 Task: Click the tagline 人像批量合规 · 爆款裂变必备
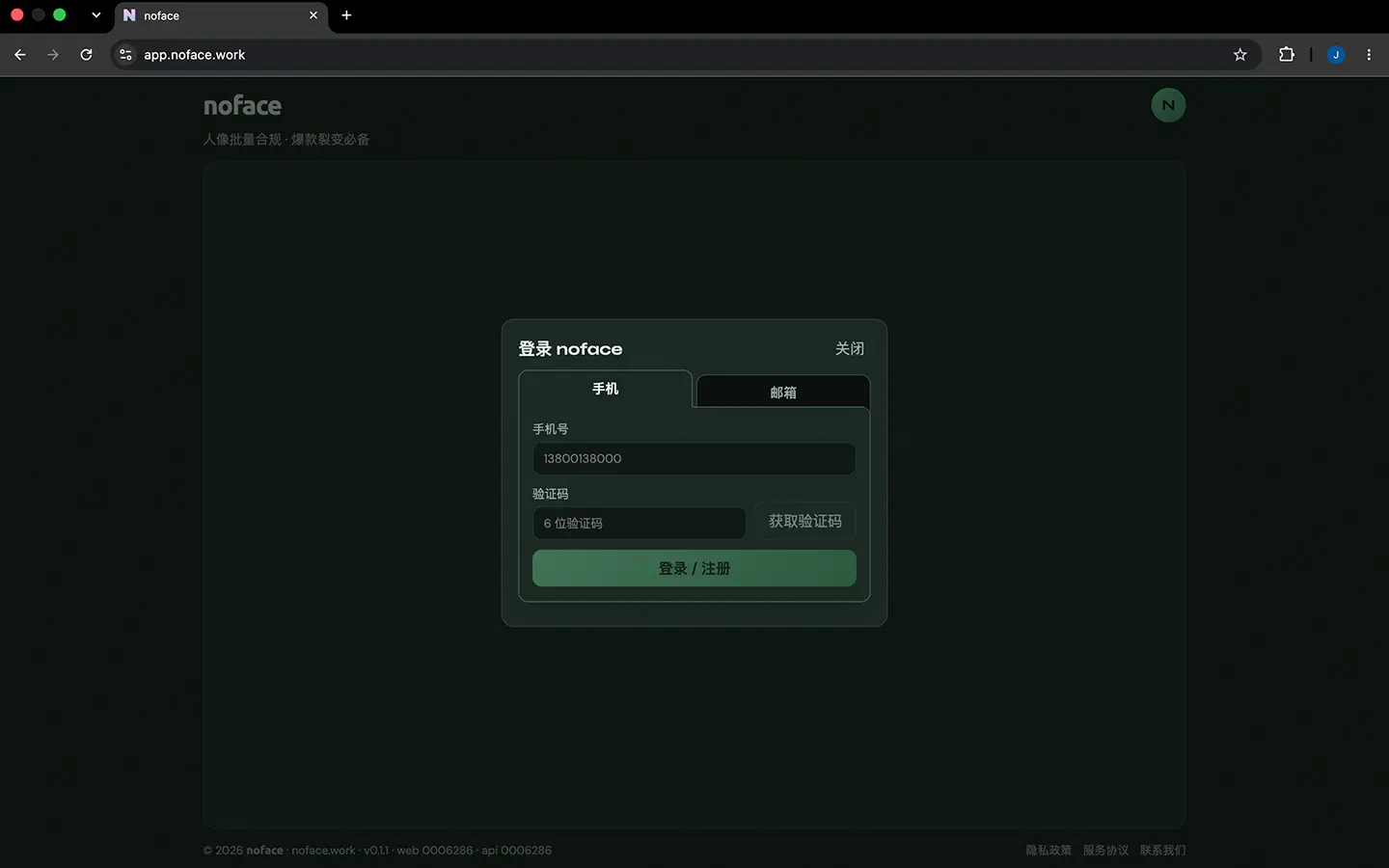(286, 140)
